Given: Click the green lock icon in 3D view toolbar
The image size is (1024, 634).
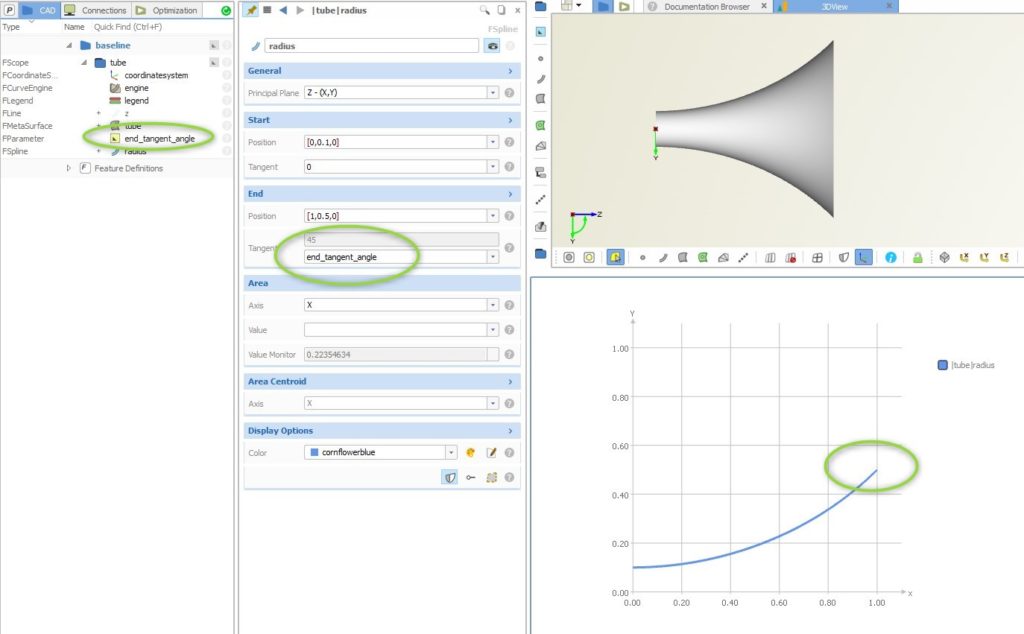Looking at the screenshot, I should pyautogui.click(x=916, y=257).
